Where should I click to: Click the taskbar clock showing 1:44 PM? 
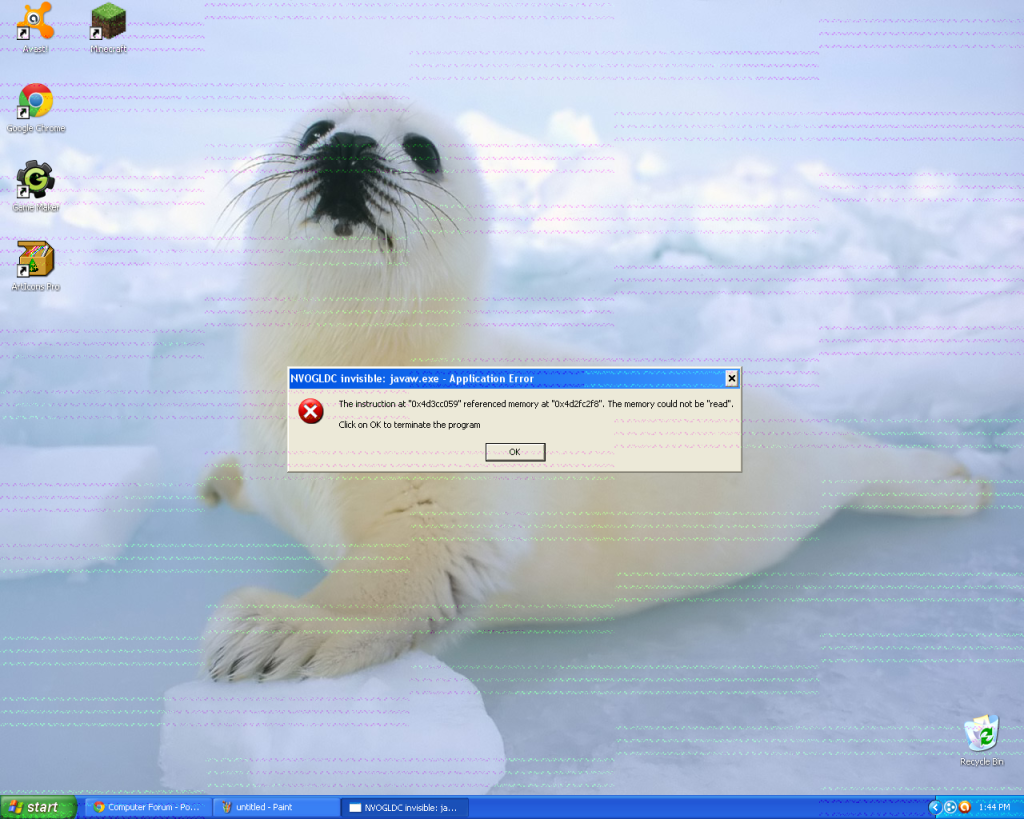click(x=995, y=807)
